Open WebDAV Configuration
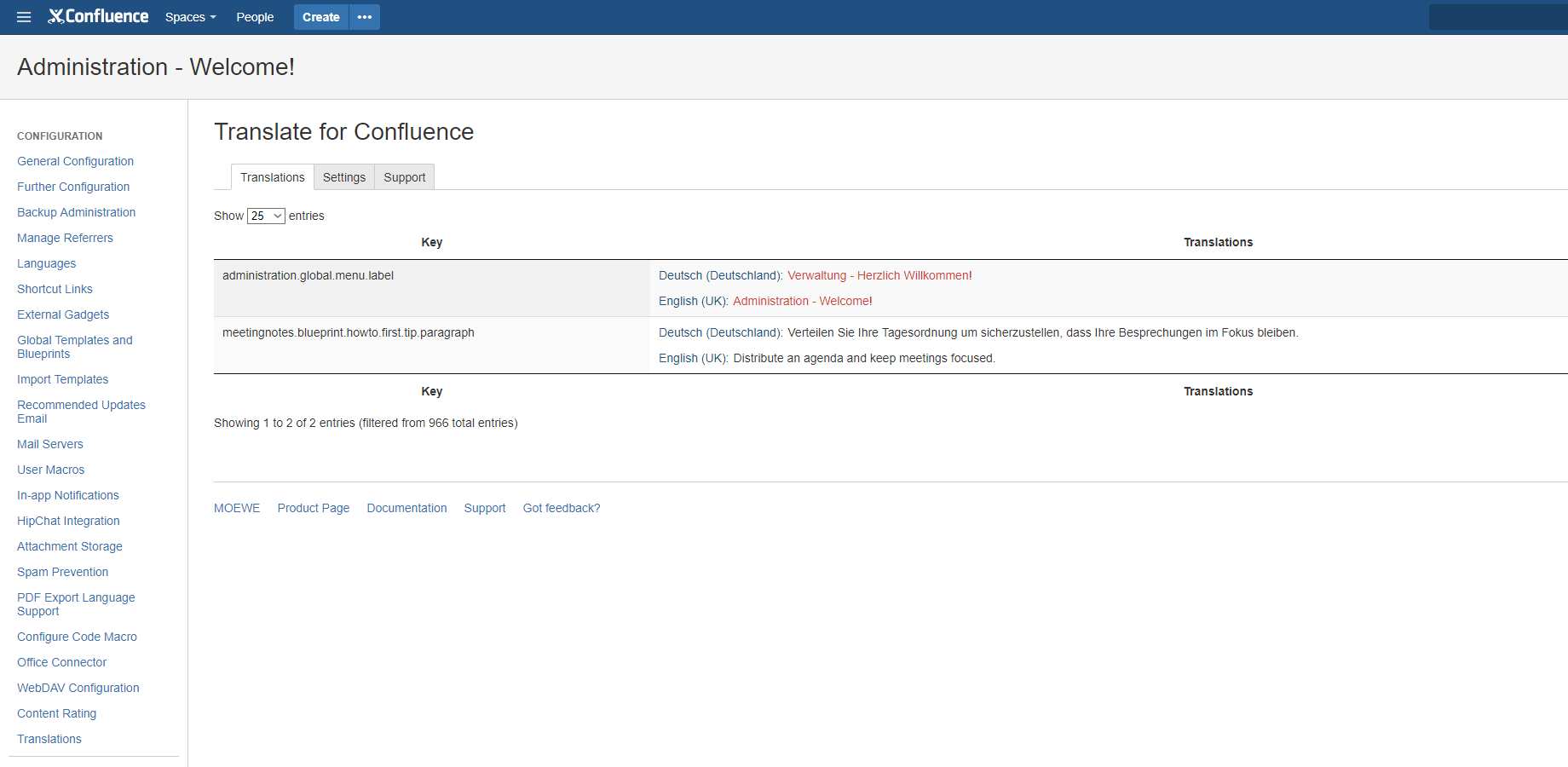The image size is (1568, 767). [78, 688]
